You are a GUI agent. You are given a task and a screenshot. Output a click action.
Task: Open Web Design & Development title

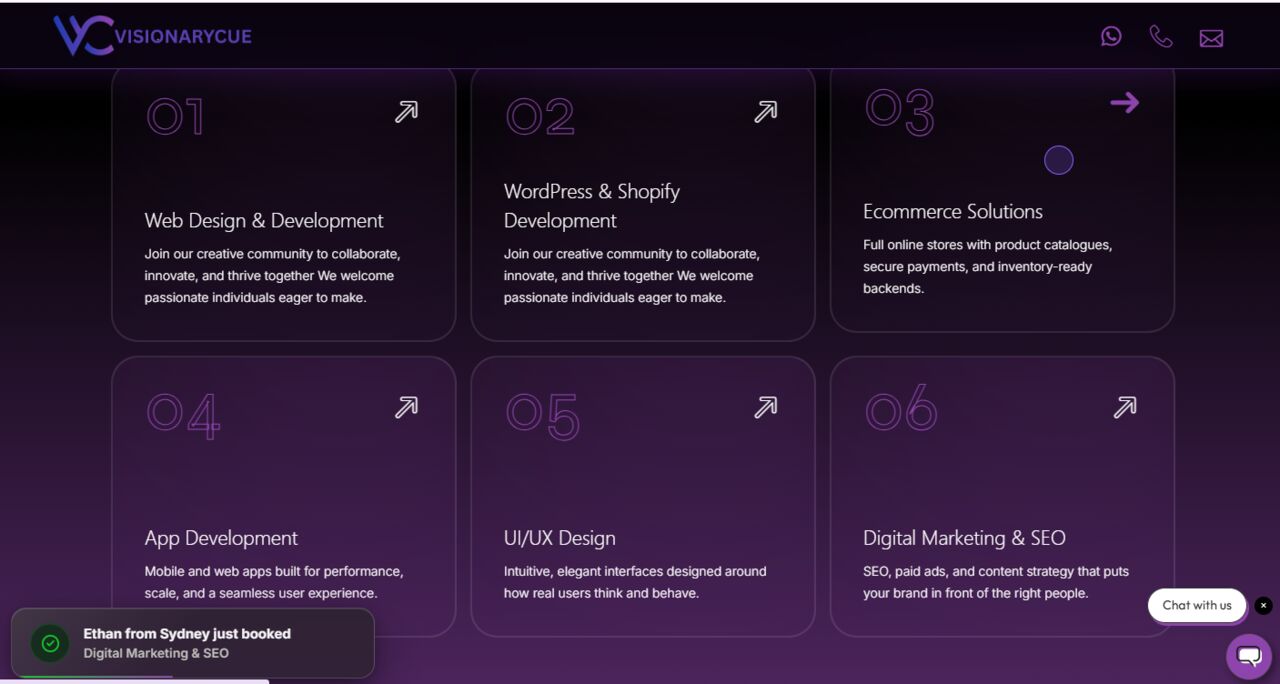point(264,221)
